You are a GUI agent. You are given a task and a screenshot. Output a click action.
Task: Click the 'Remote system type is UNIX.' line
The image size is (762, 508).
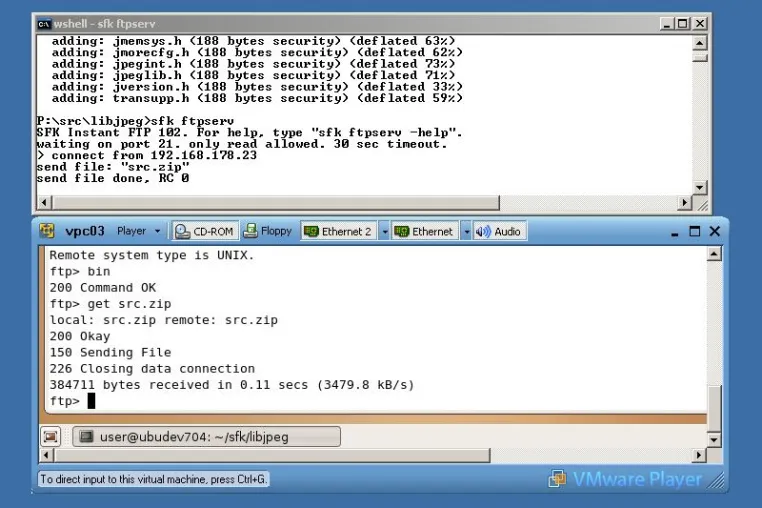click(152, 255)
